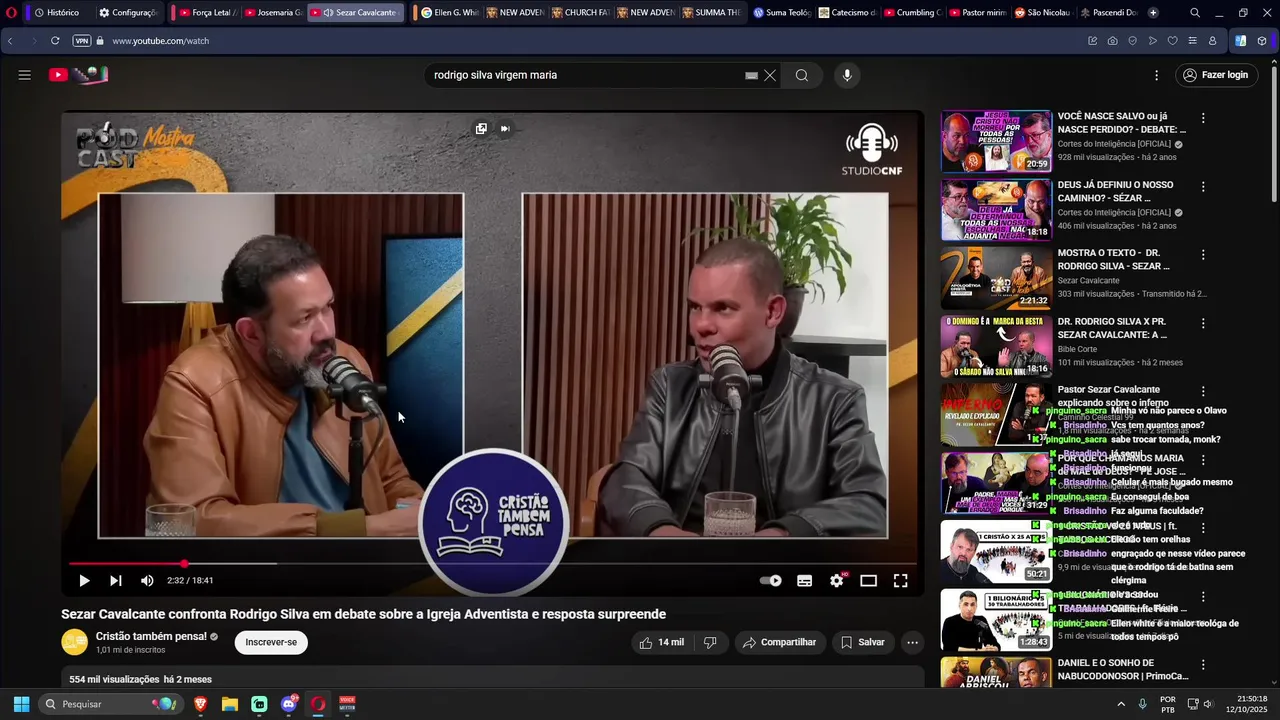The width and height of the screenshot is (1280, 720).
Task: Play the video with the play button
Action: click(x=84, y=580)
